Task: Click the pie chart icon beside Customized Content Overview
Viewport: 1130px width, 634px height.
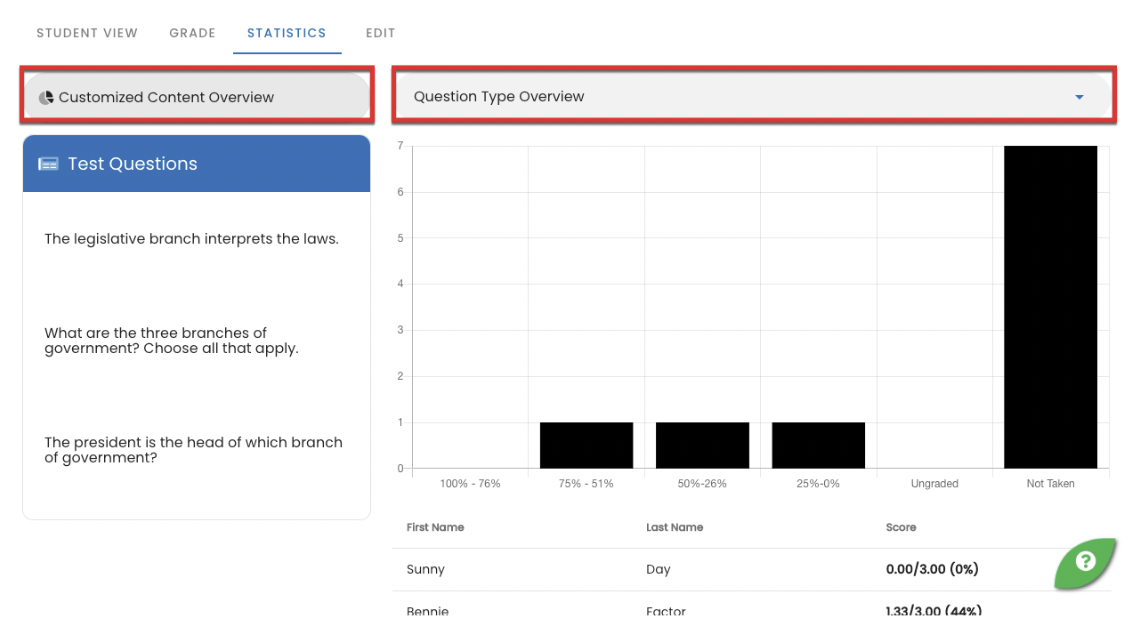Action: click(x=47, y=97)
